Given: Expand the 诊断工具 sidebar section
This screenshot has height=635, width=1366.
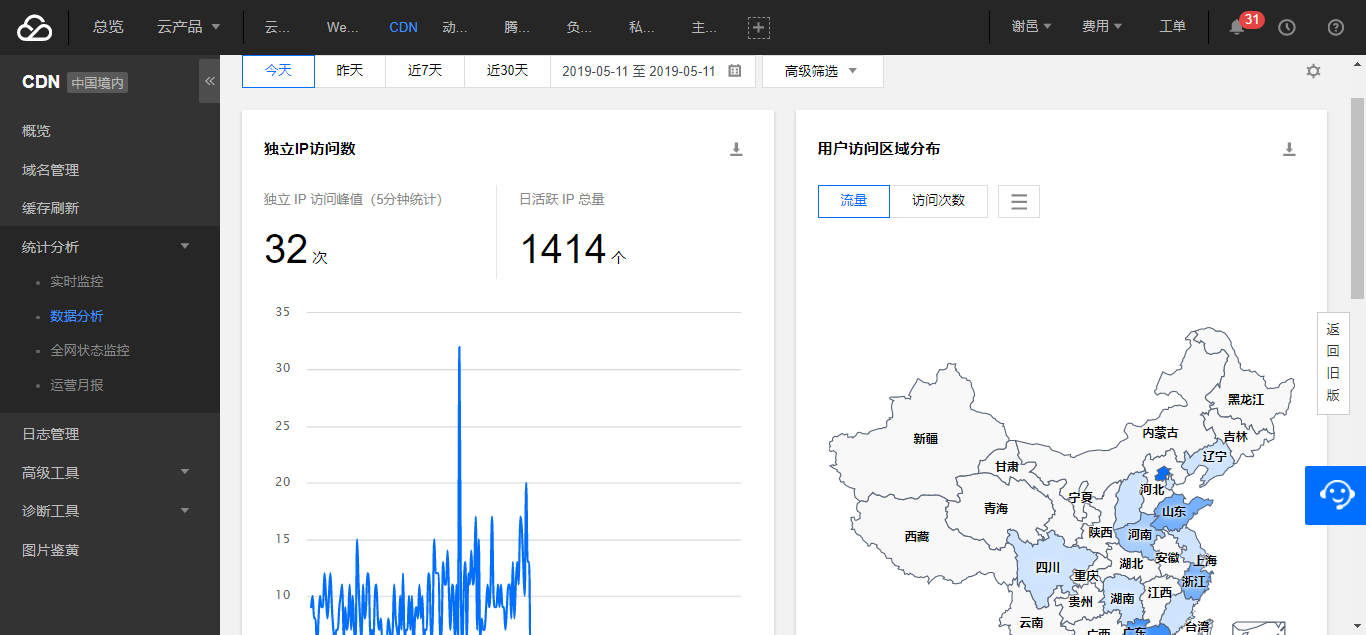Looking at the screenshot, I should [x=110, y=511].
